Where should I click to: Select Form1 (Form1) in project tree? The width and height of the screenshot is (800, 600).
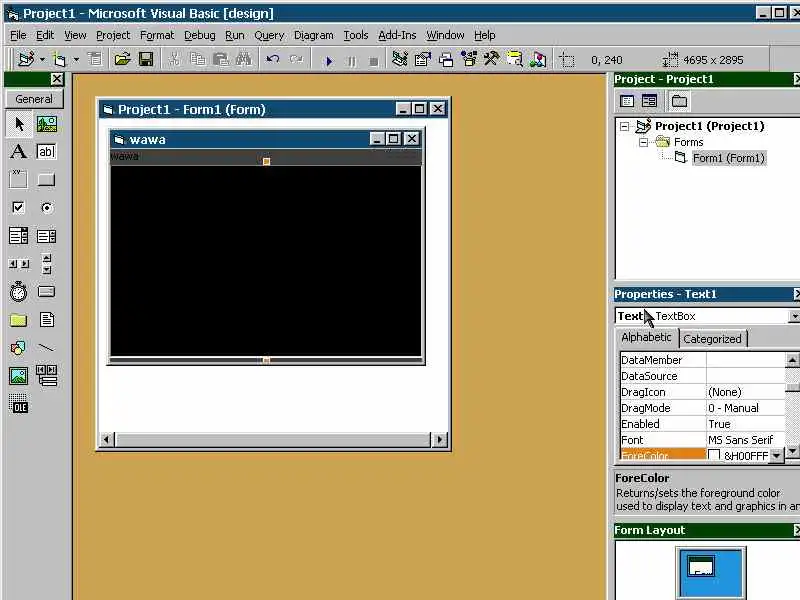pyautogui.click(x=729, y=158)
